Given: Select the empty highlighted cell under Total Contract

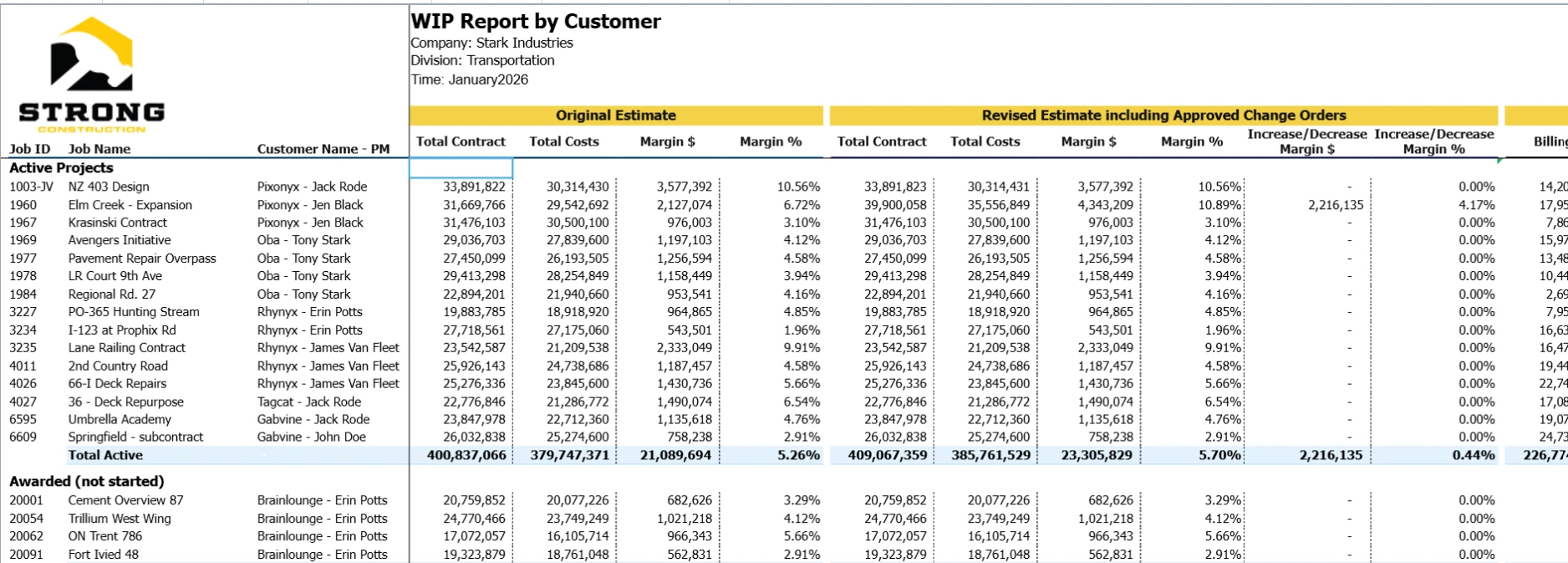Looking at the screenshot, I should pyautogui.click(x=461, y=168).
